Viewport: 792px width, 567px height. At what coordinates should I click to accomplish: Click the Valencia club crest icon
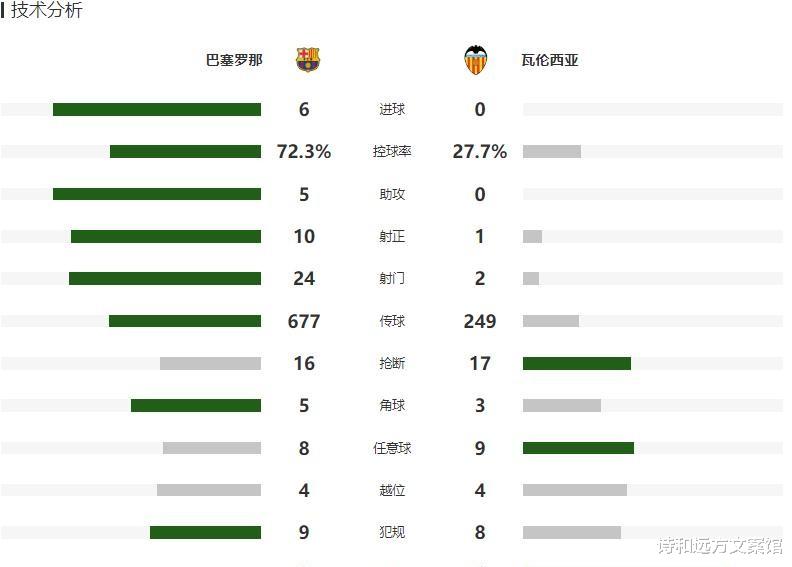tap(476, 60)
